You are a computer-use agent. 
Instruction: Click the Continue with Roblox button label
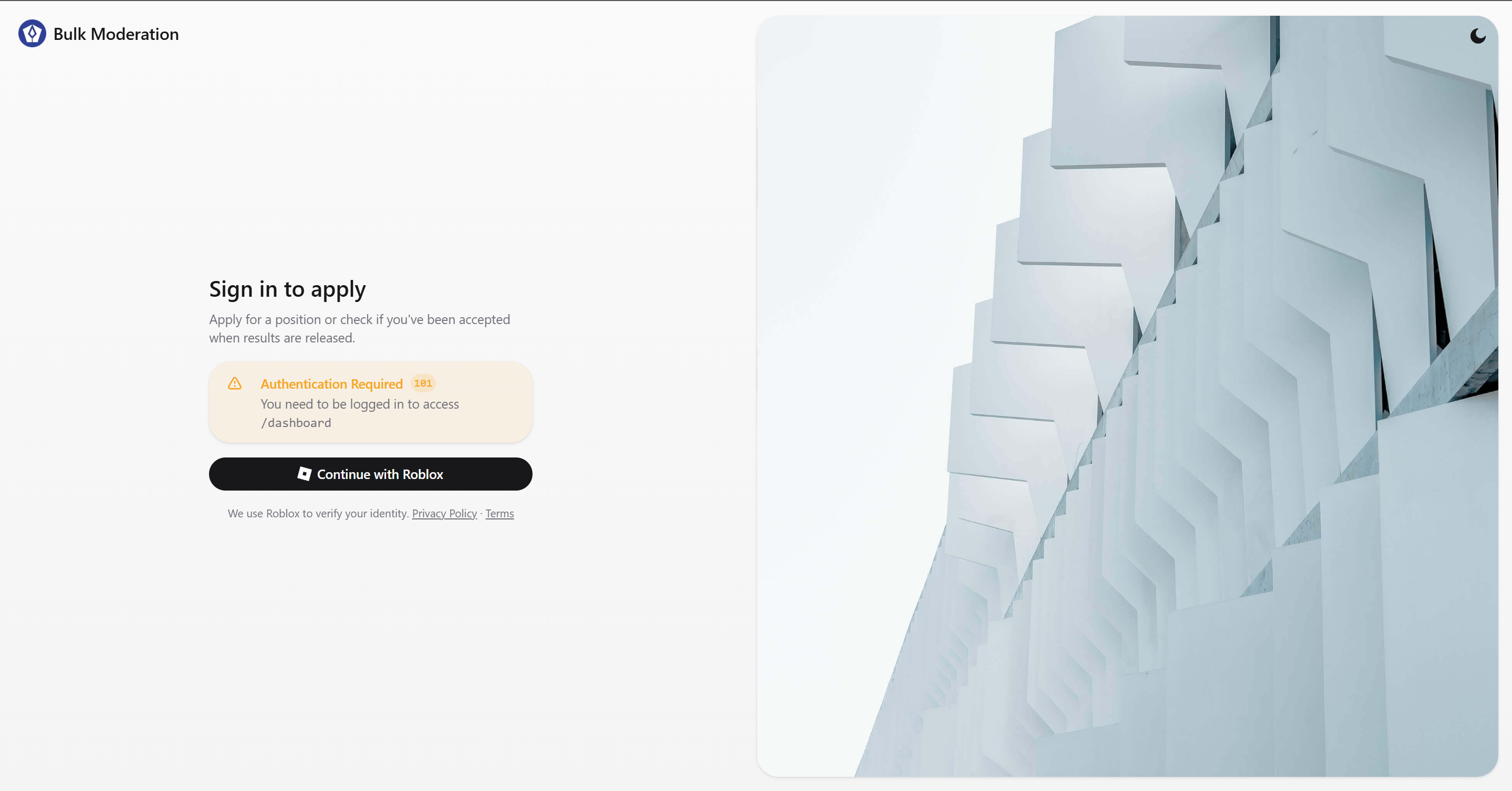[380, 474]
